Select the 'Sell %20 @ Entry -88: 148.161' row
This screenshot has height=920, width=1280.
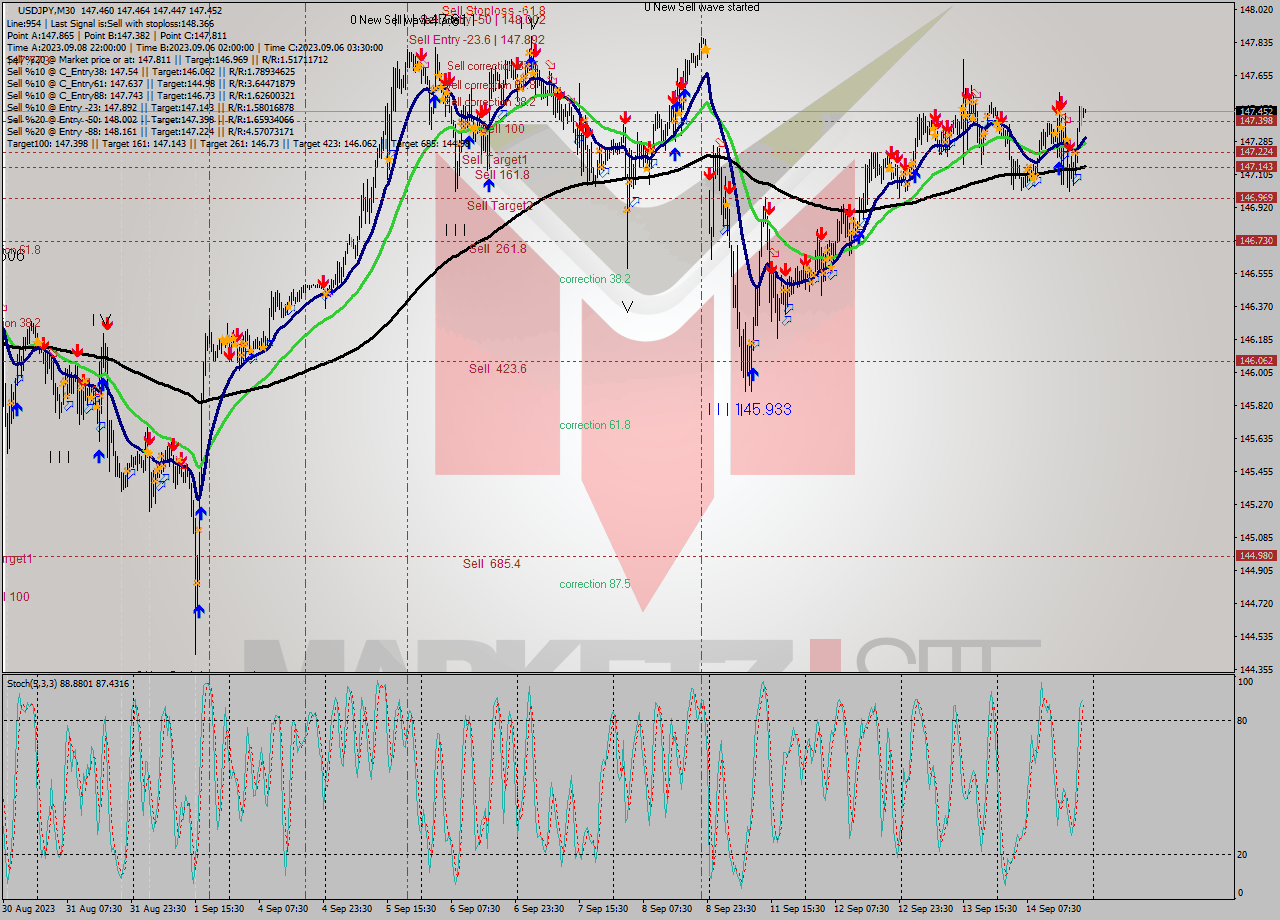point(150,131)
